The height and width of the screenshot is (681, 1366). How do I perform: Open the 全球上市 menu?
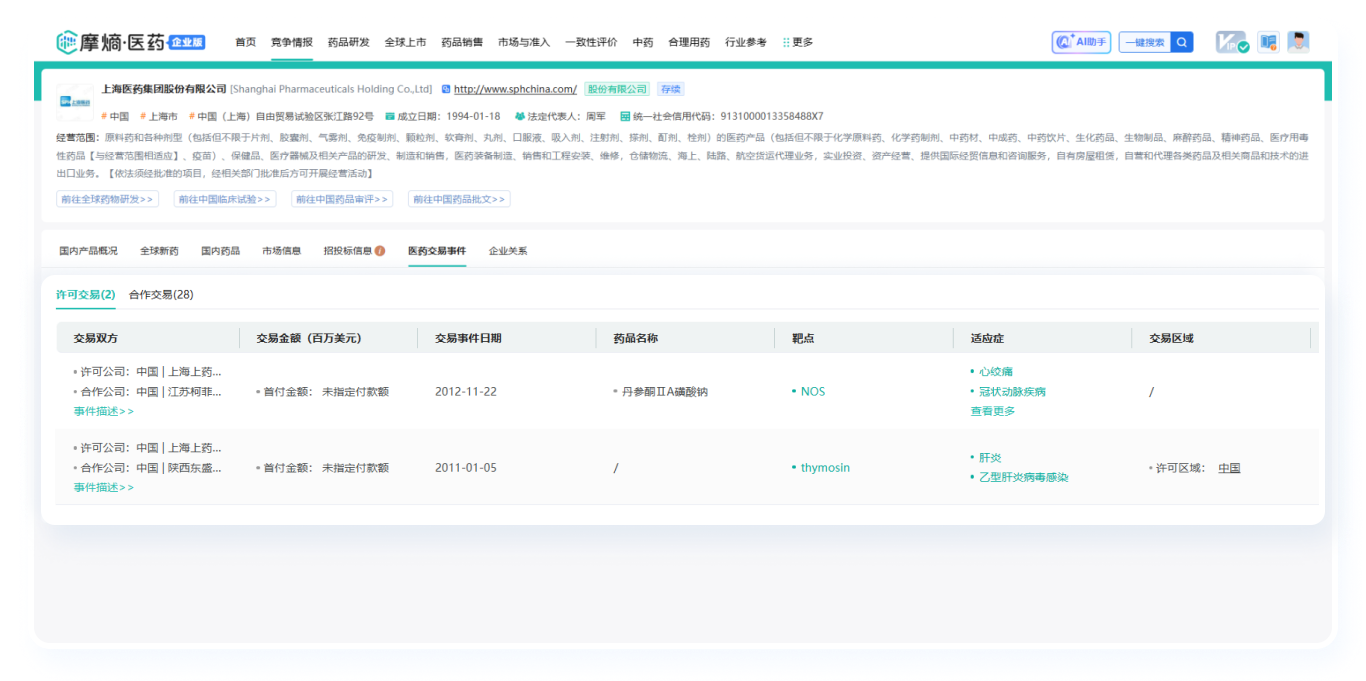[x=405, y=42]
